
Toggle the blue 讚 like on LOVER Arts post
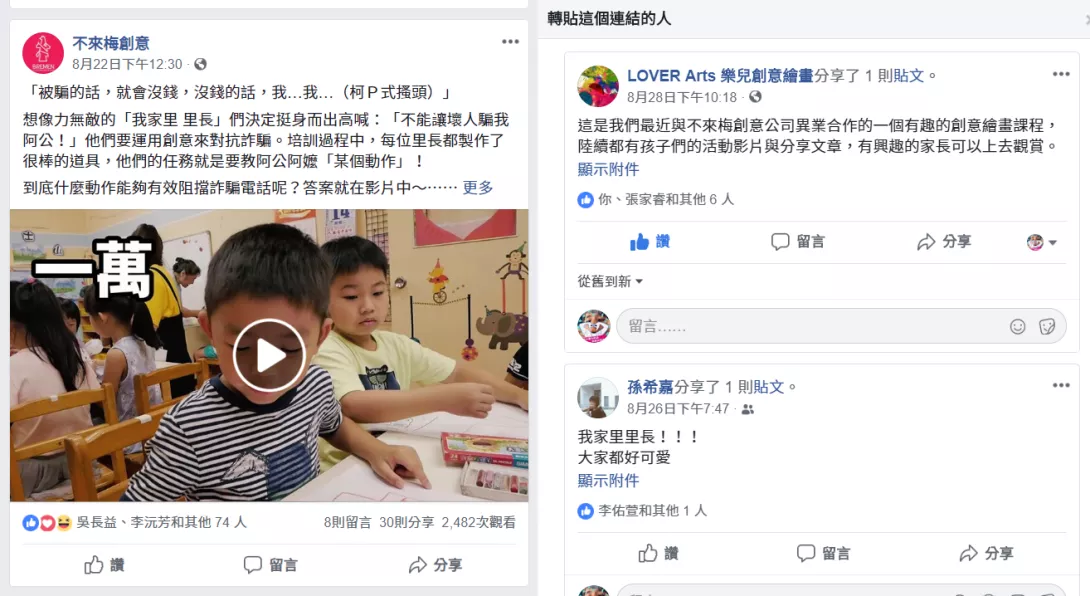point(649,241)
